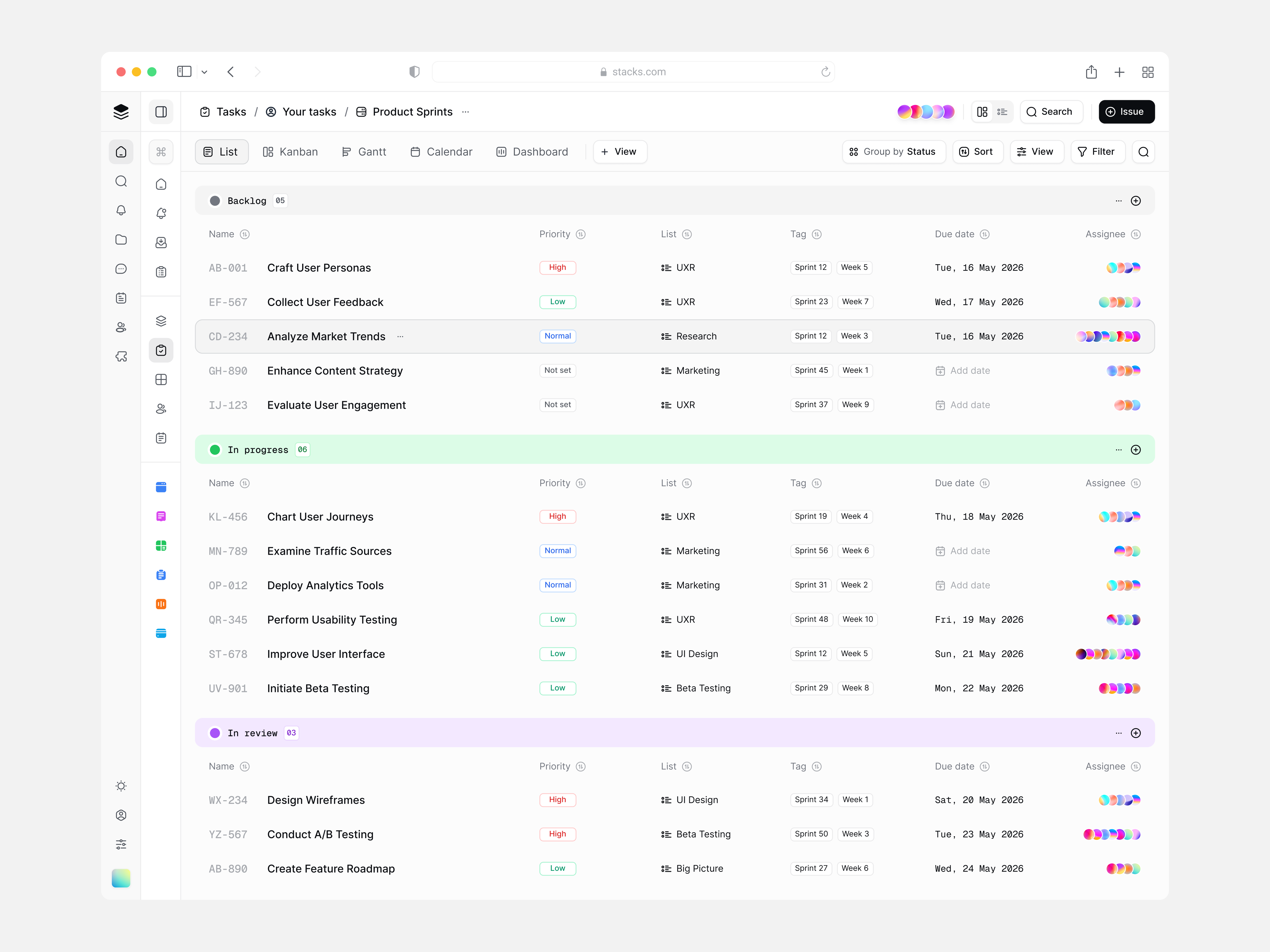Click the share icon in browser toolbar

1091,72
